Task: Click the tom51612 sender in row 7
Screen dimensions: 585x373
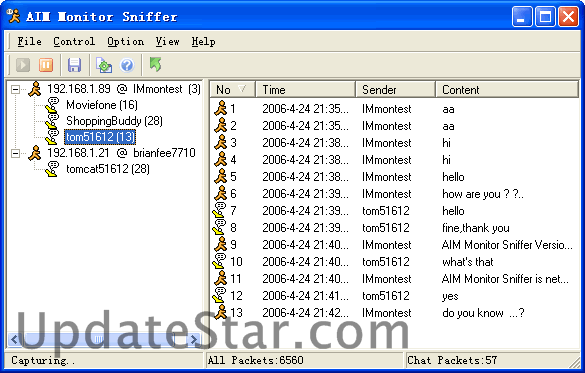Action: pyautogui.click(x=386, y=211)
